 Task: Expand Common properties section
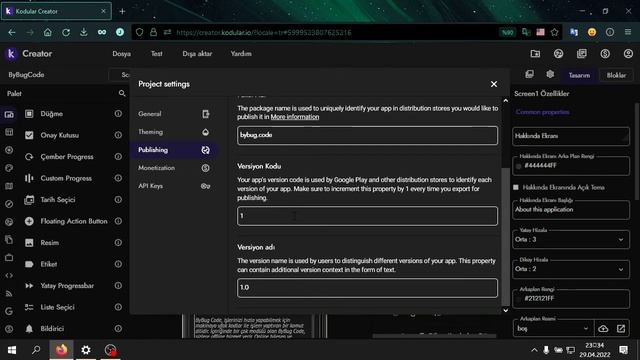point(542,112)
